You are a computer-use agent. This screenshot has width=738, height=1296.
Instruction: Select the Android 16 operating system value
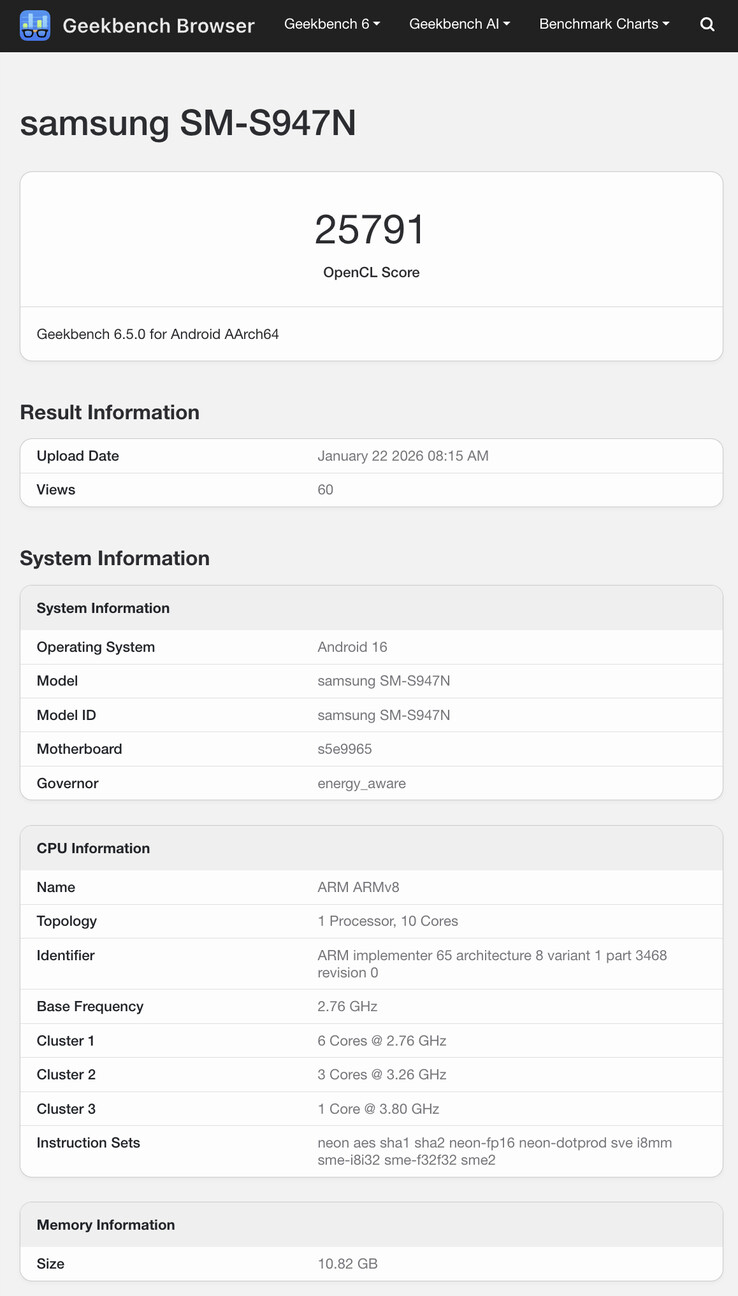(352, 647)
